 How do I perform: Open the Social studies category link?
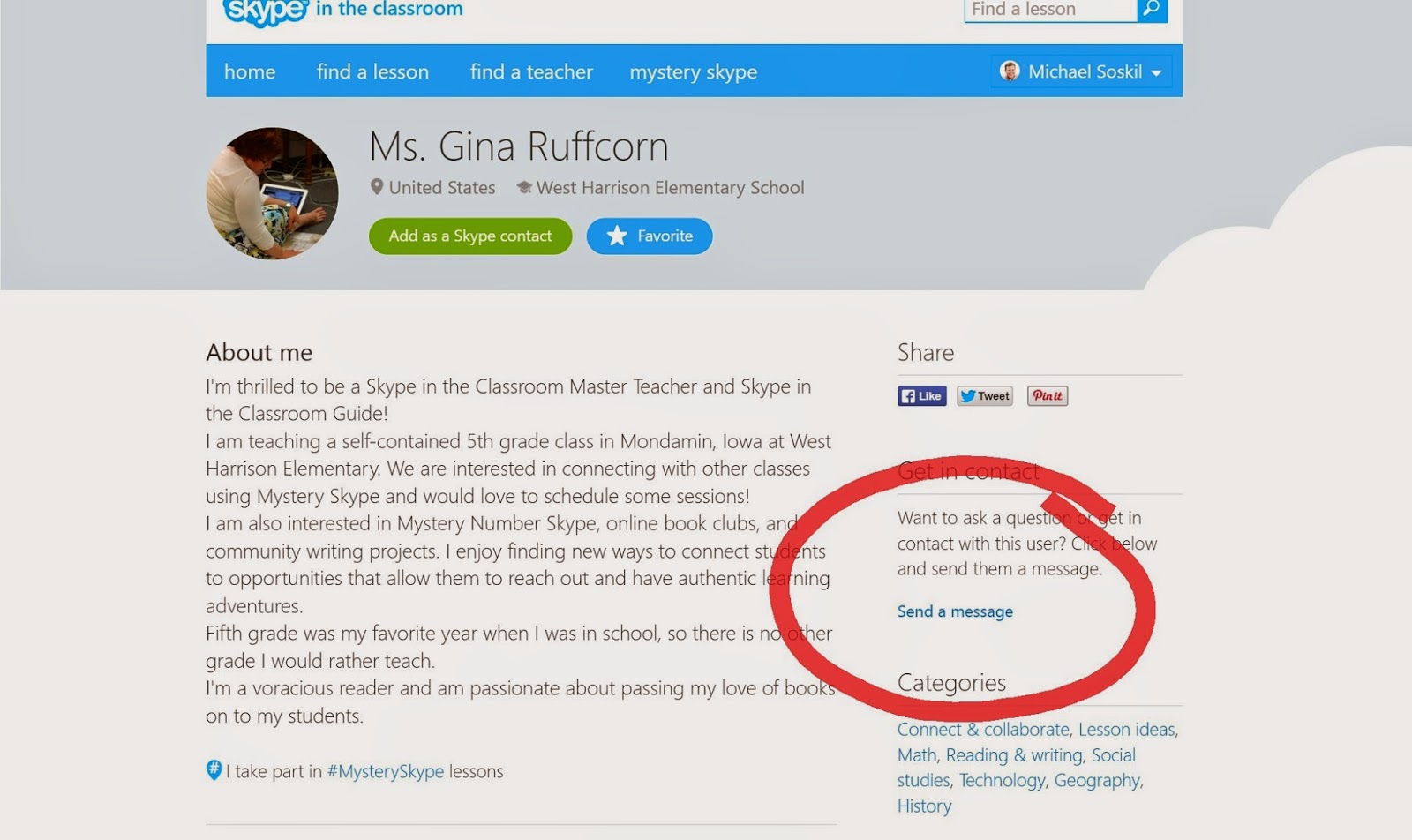click(x=1017, y=768)
